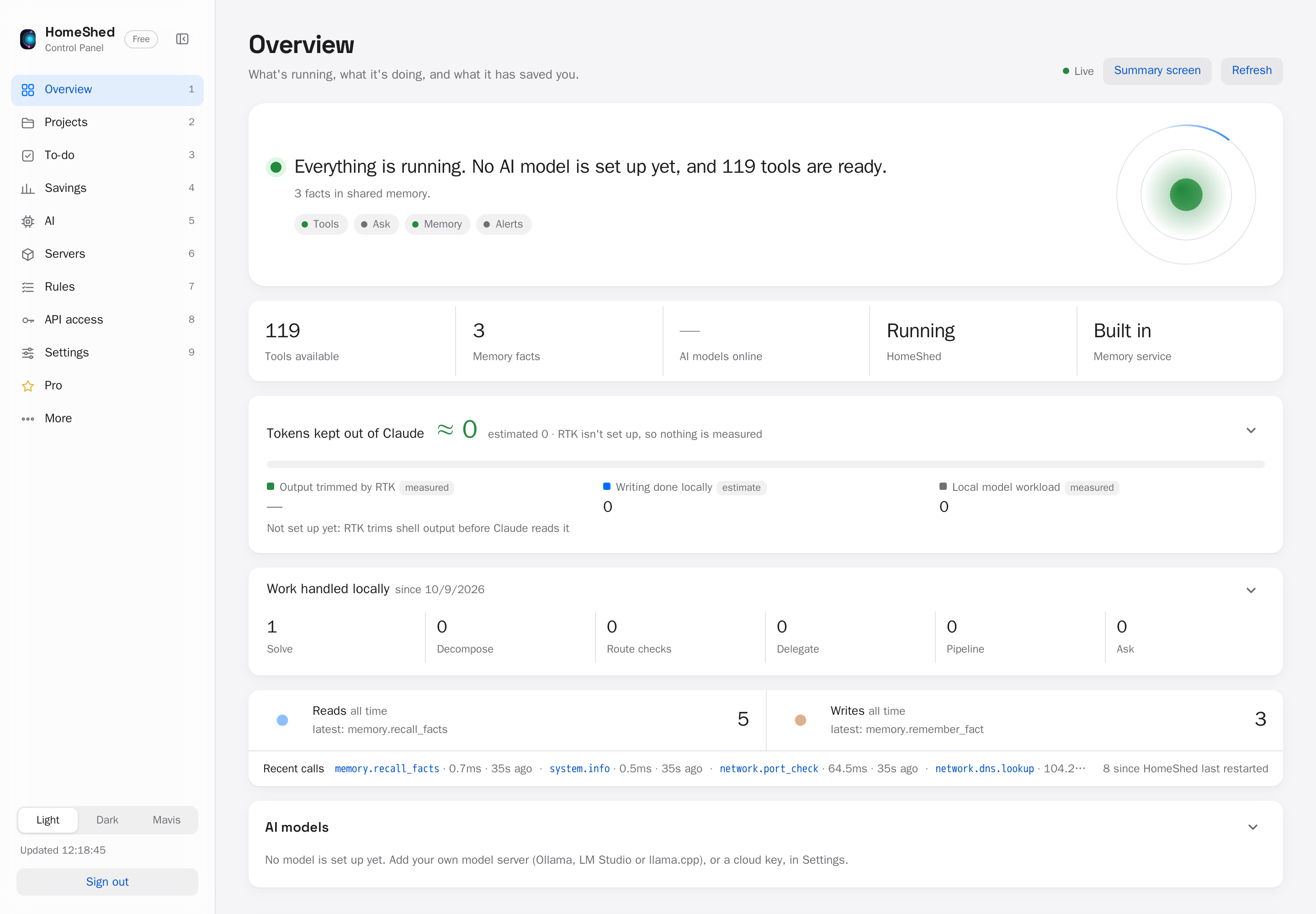Click the Projects folder icon
Screen dimensions: 1316x914
[x=27, y=122]
